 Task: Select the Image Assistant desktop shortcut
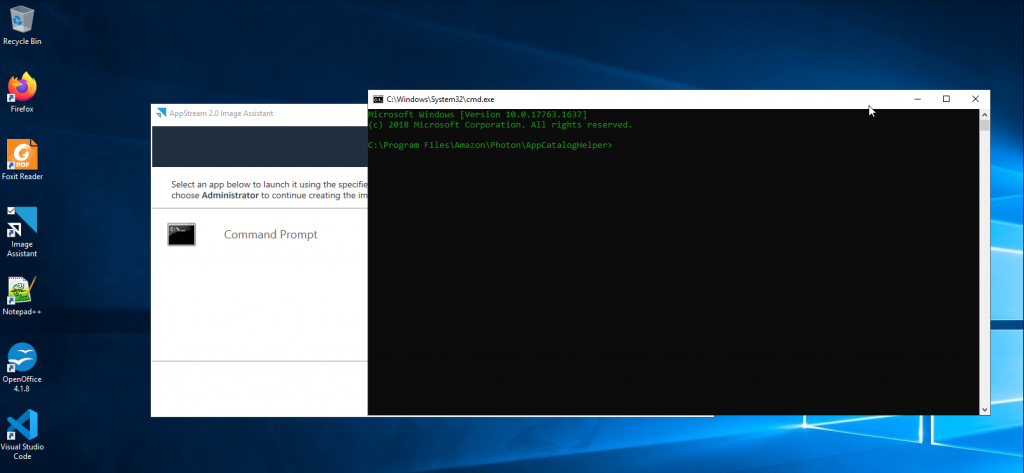pyautogui.click(x=22, y=232)
